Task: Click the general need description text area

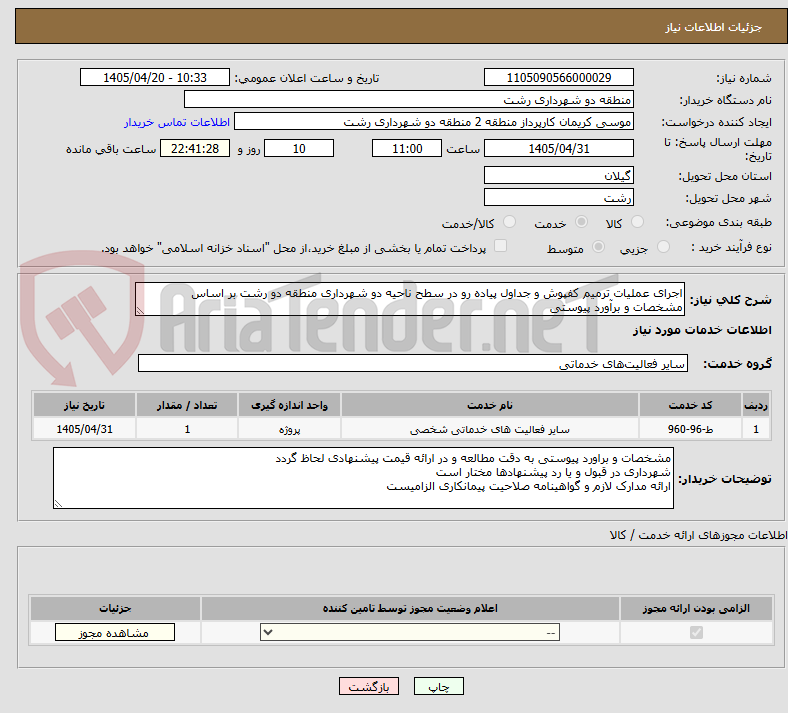Action: [x=410, y=299]
